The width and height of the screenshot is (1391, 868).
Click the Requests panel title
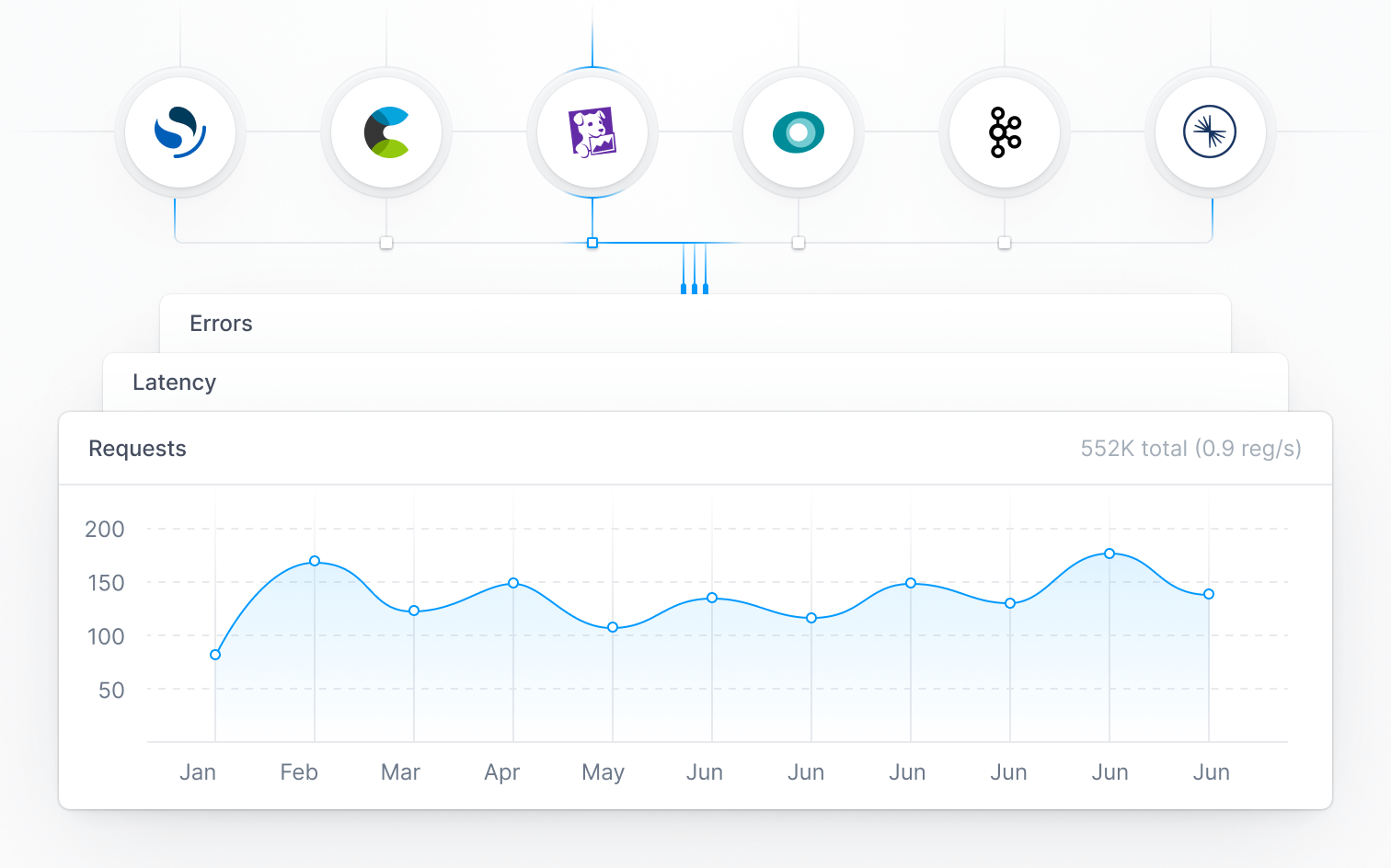pyautogui.click(x=137, y=449)
